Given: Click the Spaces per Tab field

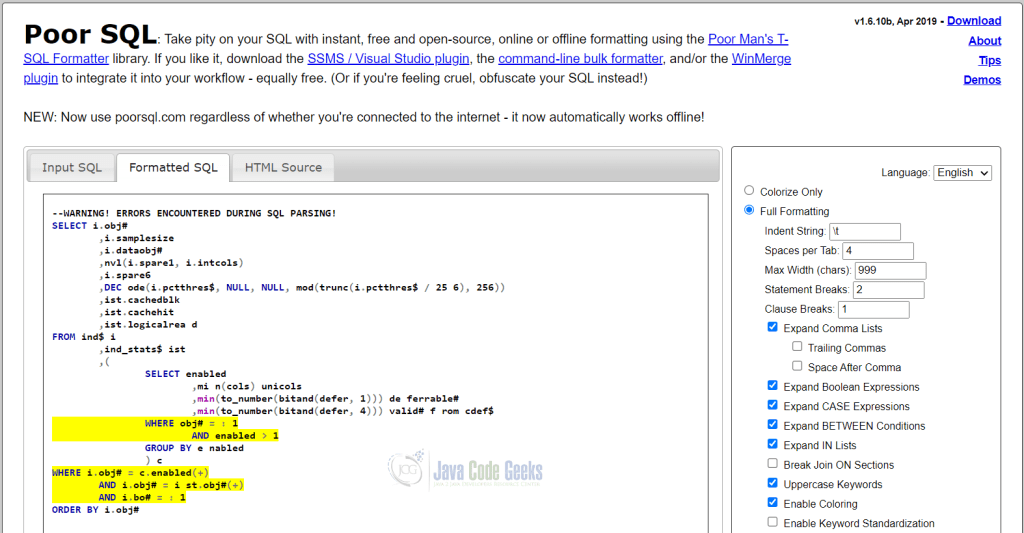Looking at the screenshot, I should point(878,251).
